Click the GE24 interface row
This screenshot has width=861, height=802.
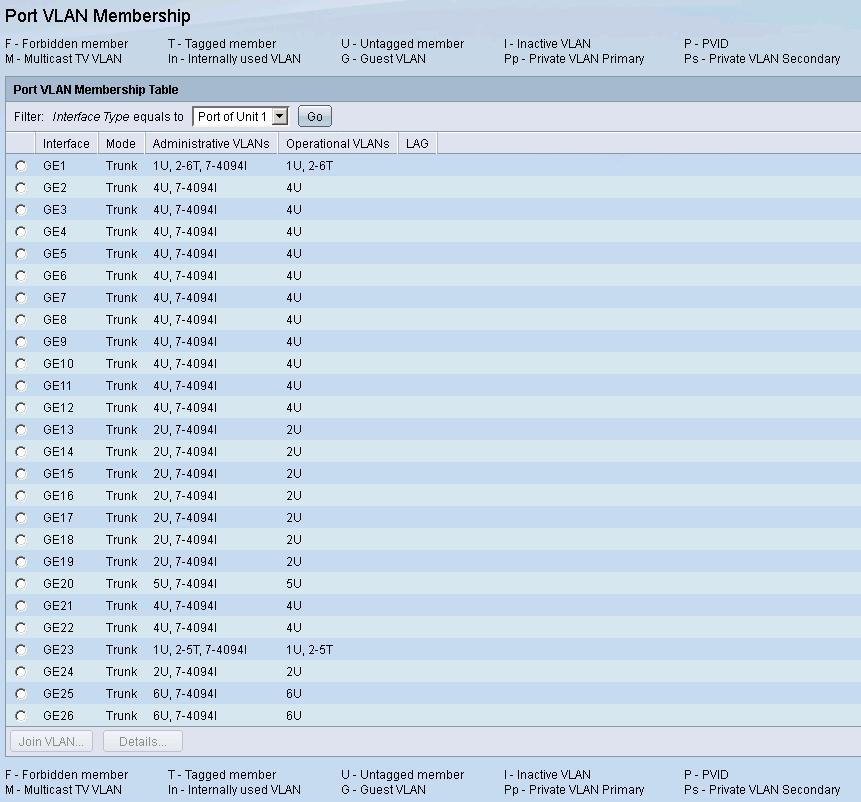tap(58, 672)
